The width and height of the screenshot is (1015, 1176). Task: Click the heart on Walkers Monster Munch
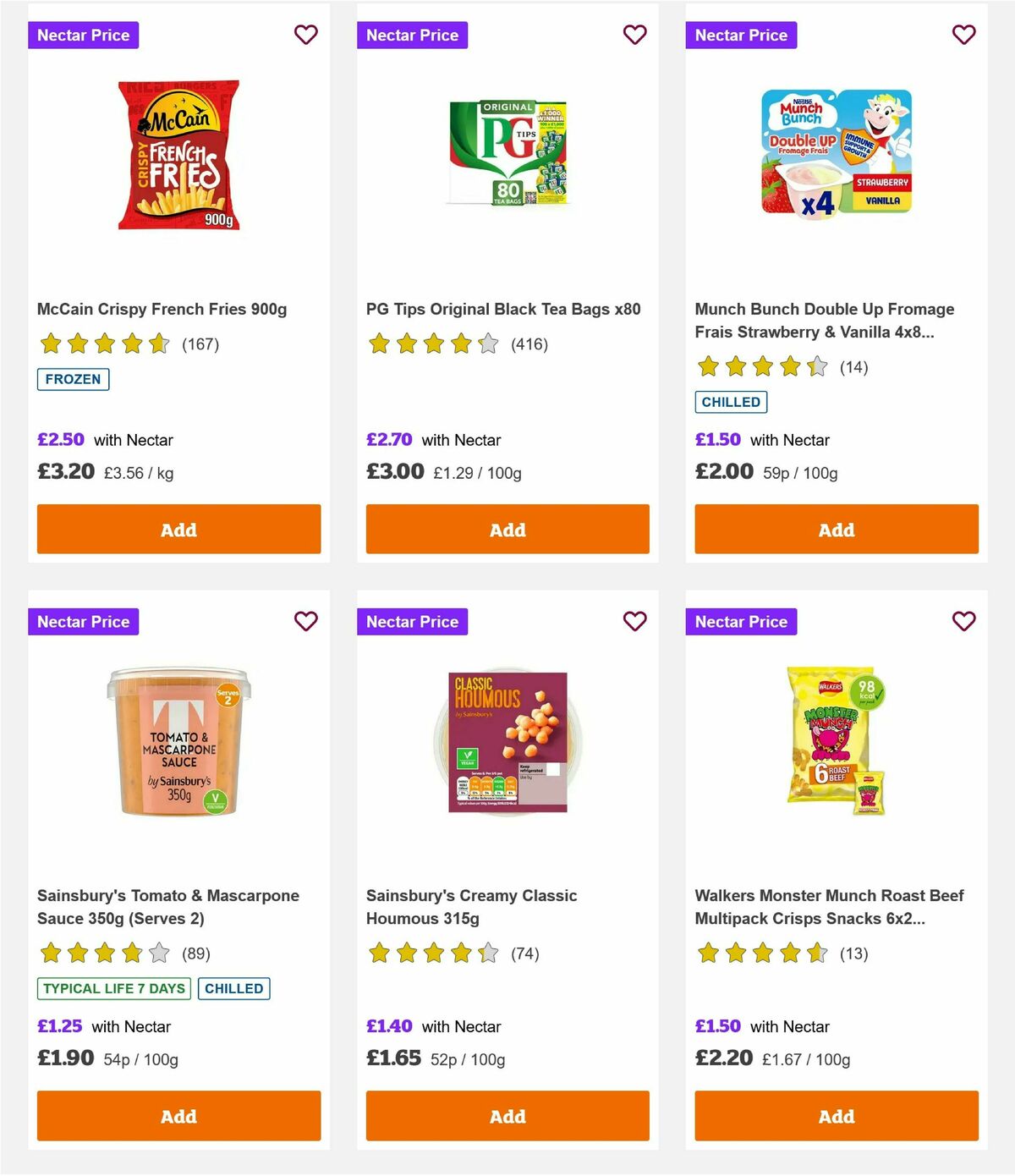click(963, 621)
